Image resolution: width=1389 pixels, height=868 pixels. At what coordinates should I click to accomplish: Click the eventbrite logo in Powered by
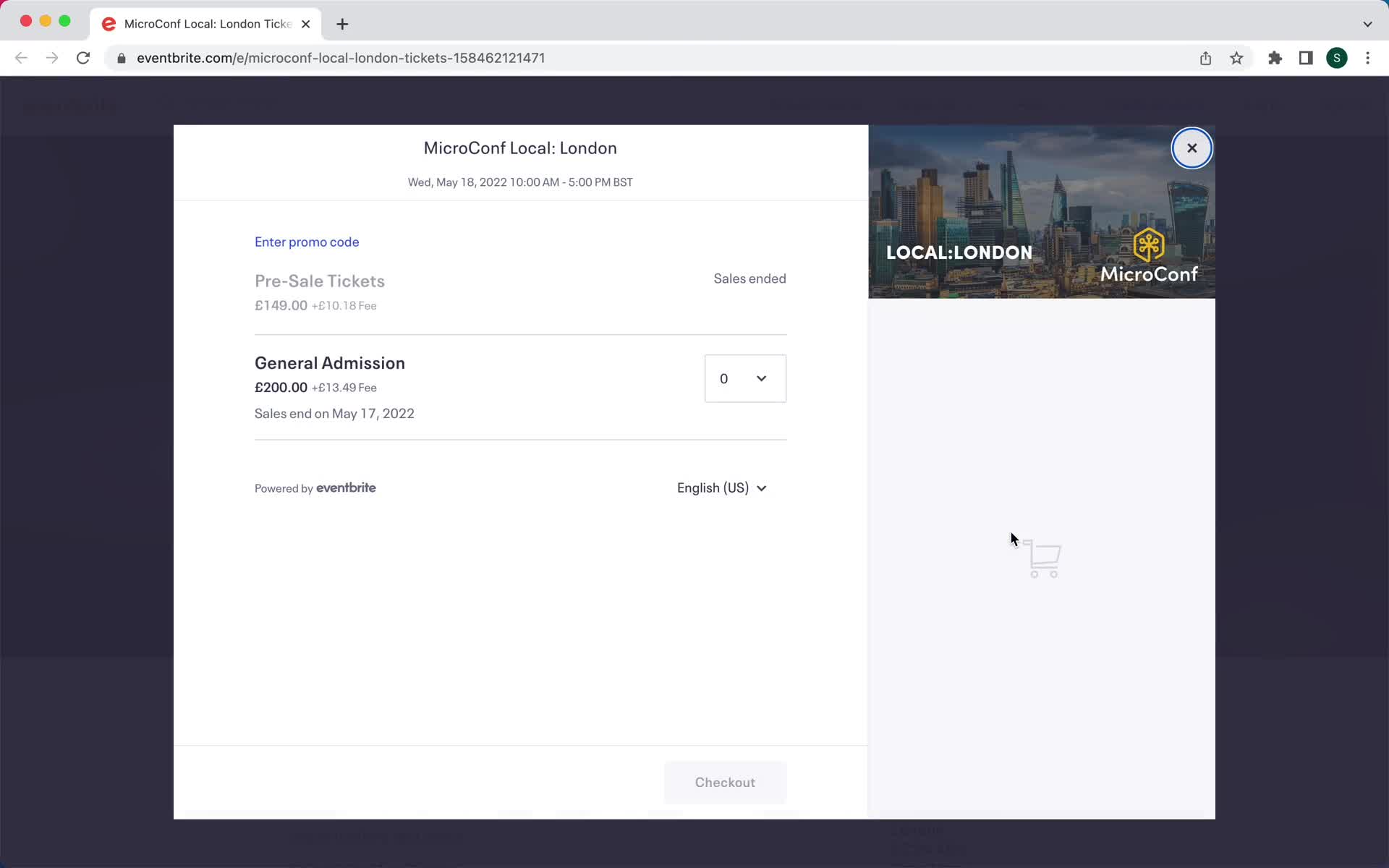pos(346,488)
